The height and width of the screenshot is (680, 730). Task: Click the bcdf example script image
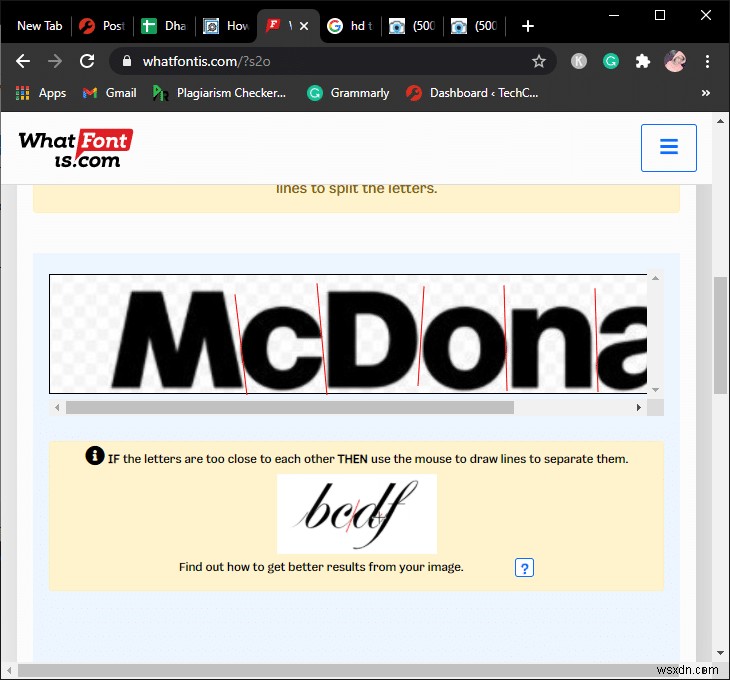pyautogui.click(x=357, y=514)
